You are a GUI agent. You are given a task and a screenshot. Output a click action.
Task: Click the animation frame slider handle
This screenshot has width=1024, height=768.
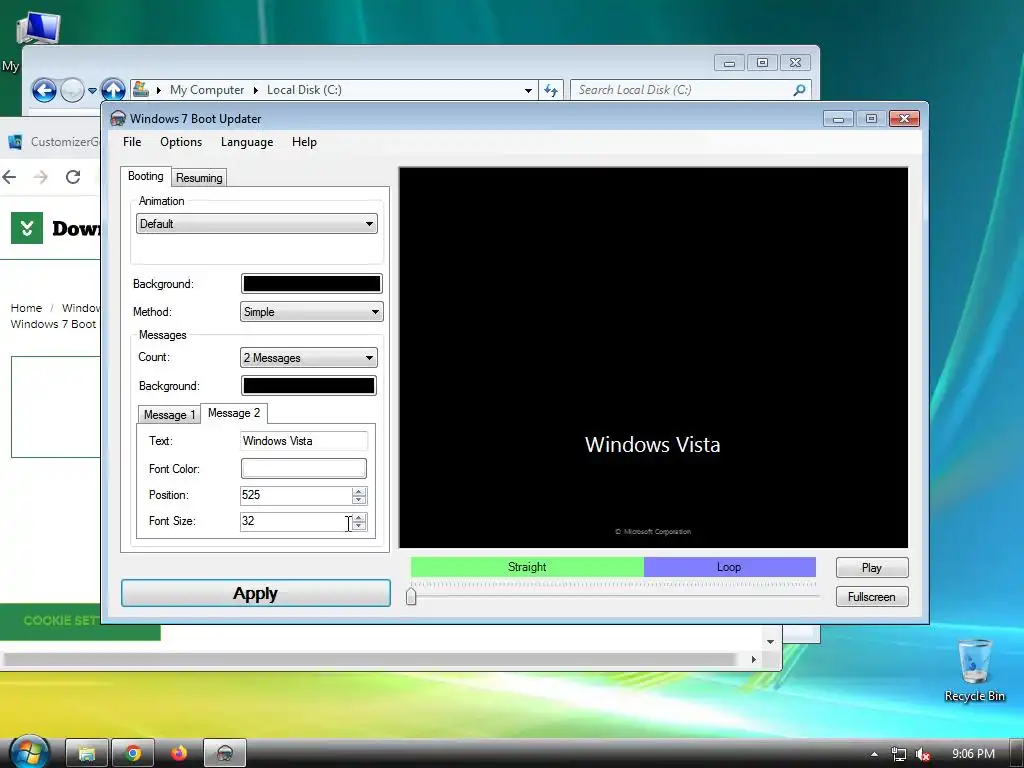click(411, 596)
